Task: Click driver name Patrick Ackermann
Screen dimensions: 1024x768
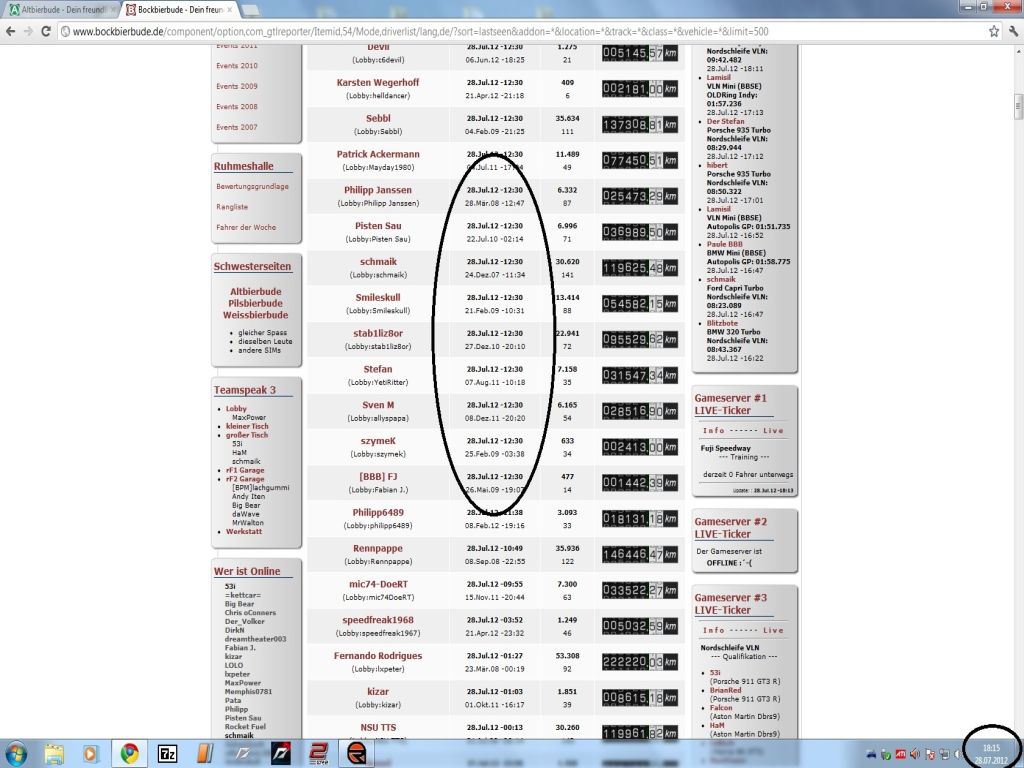Action: [378, 155]
